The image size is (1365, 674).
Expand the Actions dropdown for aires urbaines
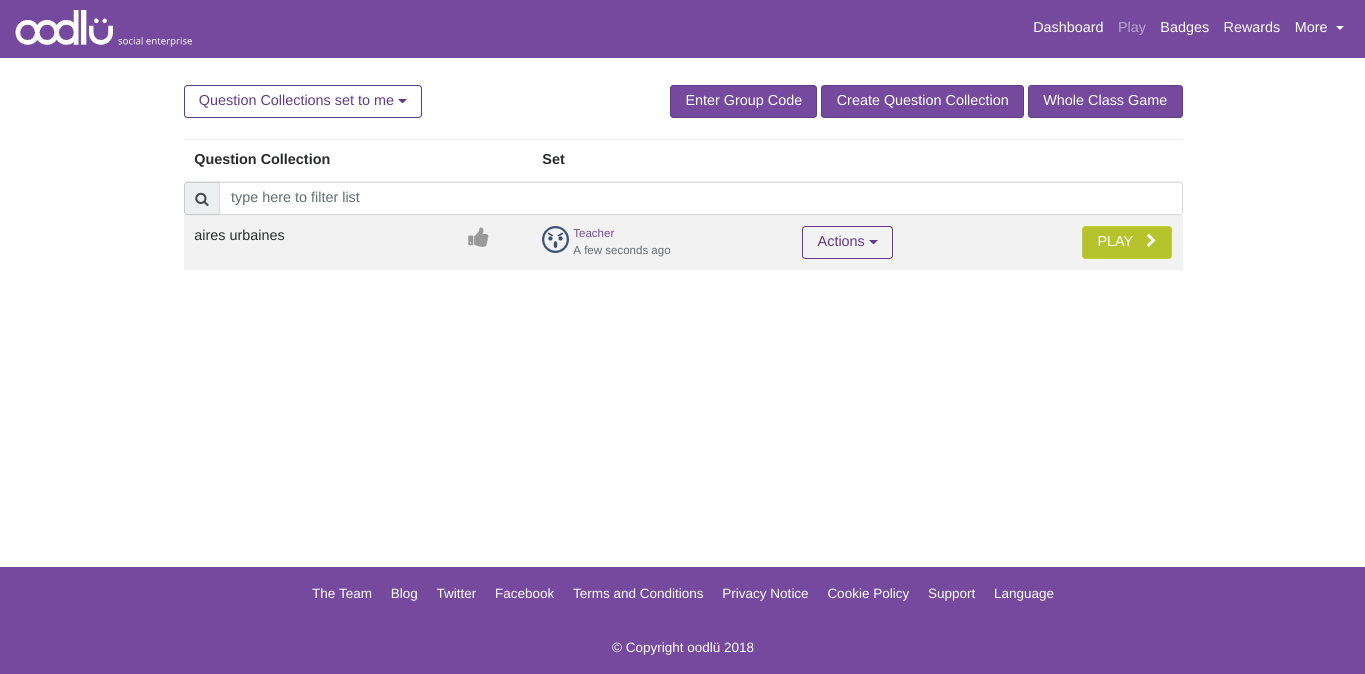point(847,242)
